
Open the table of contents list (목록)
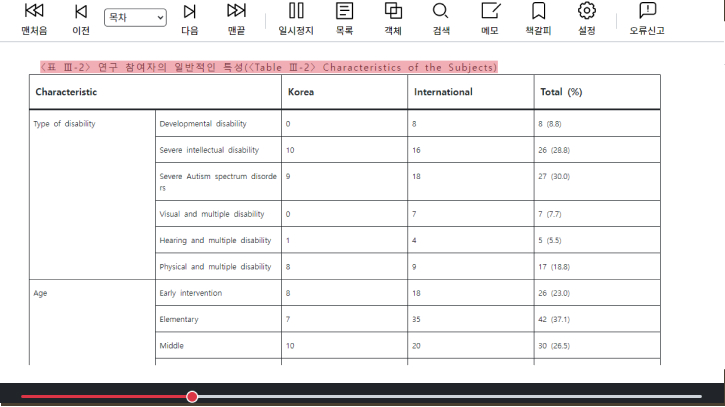click(344, 19)
